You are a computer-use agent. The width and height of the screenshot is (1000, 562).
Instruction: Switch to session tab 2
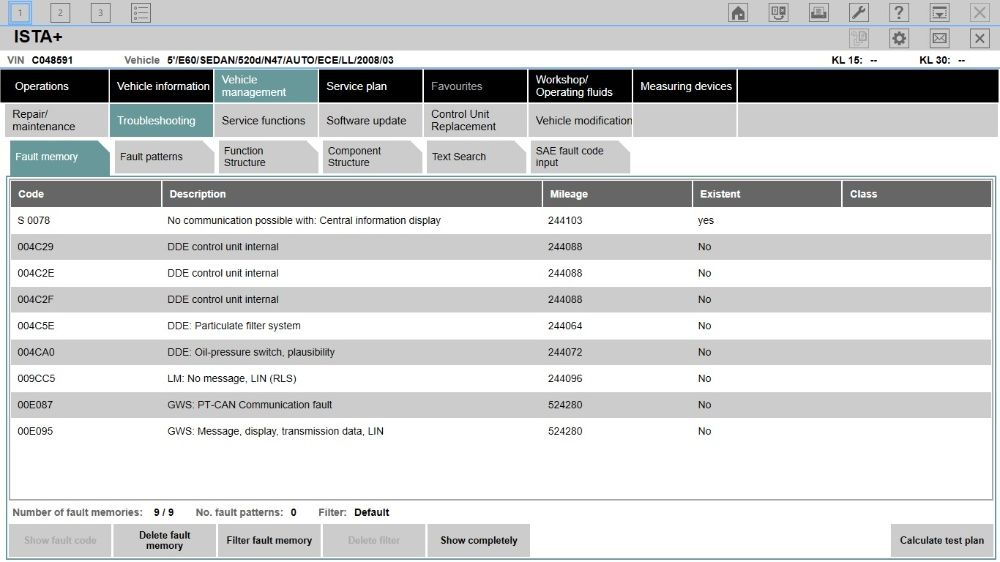(60, 12)
